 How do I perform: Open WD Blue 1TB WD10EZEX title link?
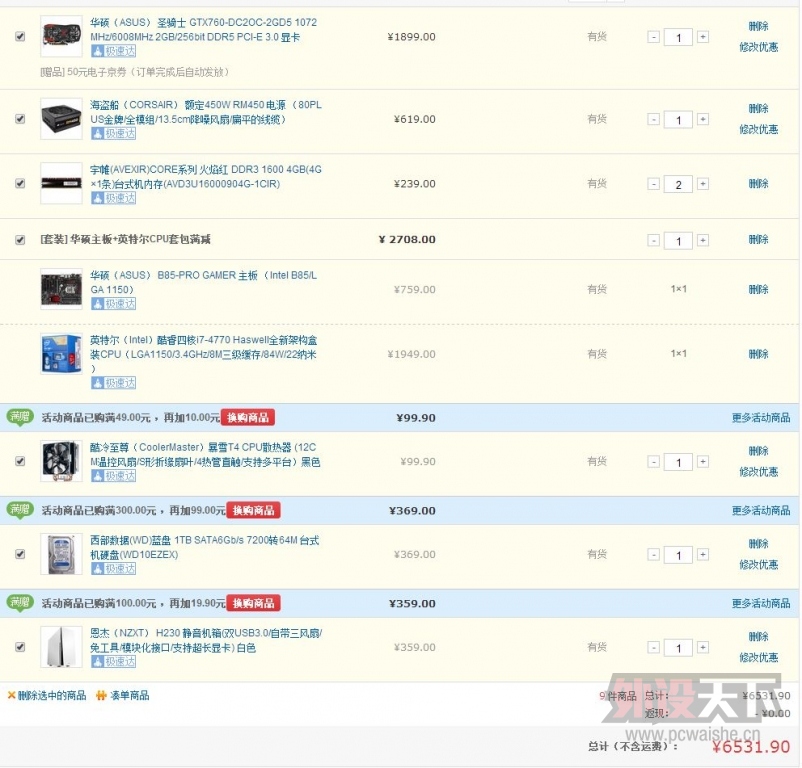205,547
